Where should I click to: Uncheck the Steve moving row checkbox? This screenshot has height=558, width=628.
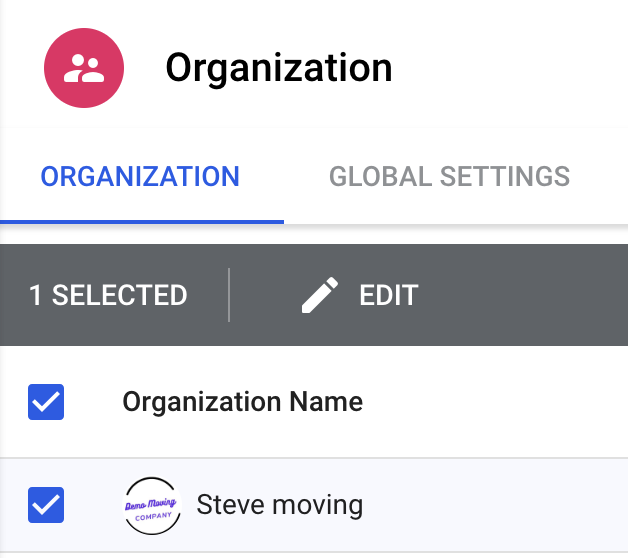click(x=46, y=505)
